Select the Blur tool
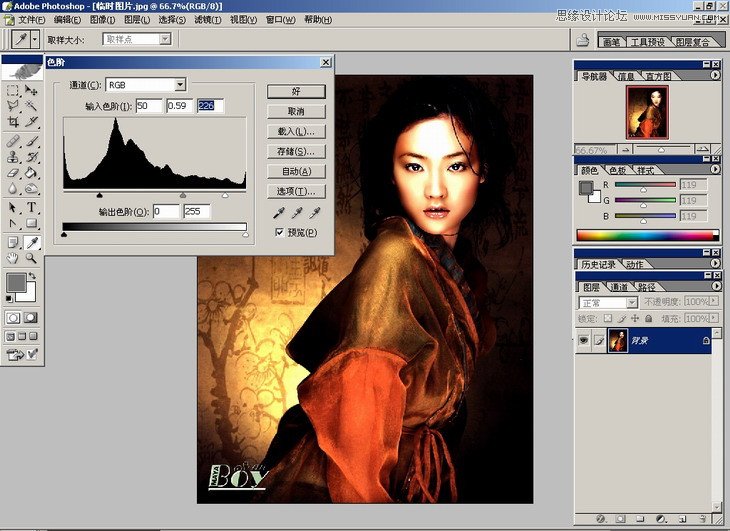The height and width of the screenshot is (531, 730). [x=13, y=188]
